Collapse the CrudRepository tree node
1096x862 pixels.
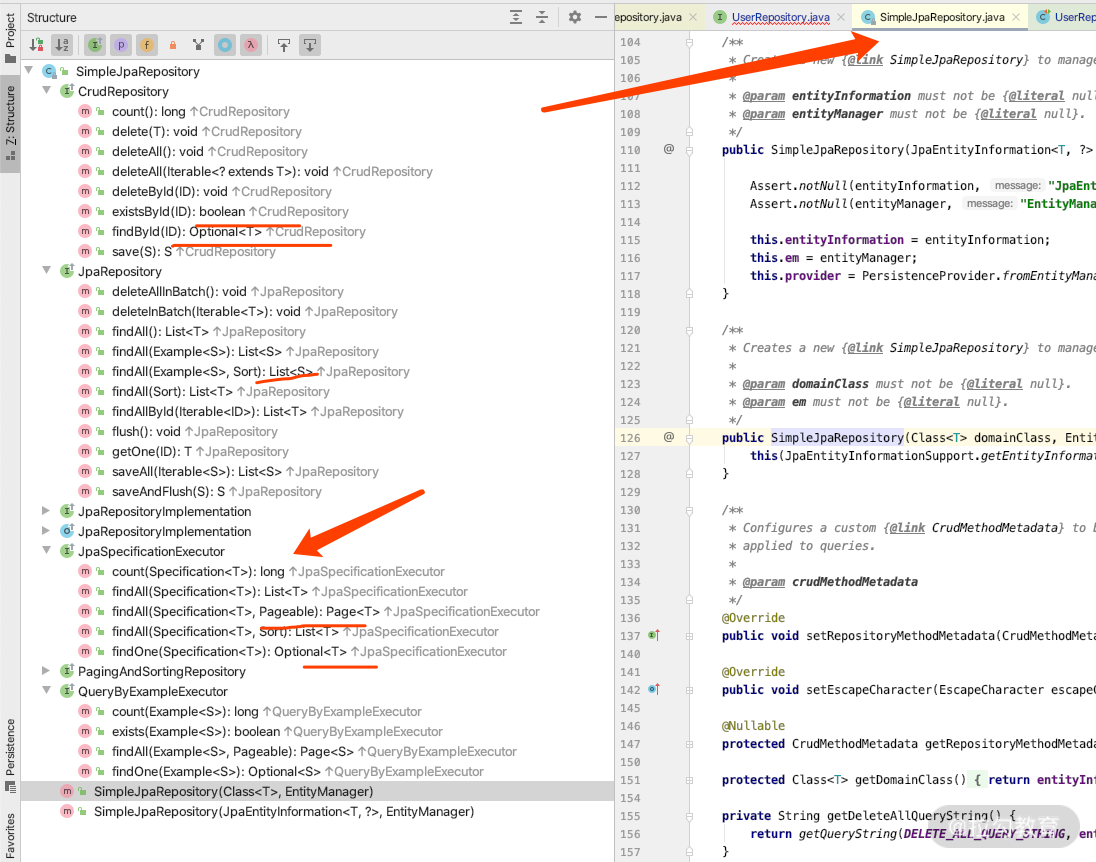46,91
